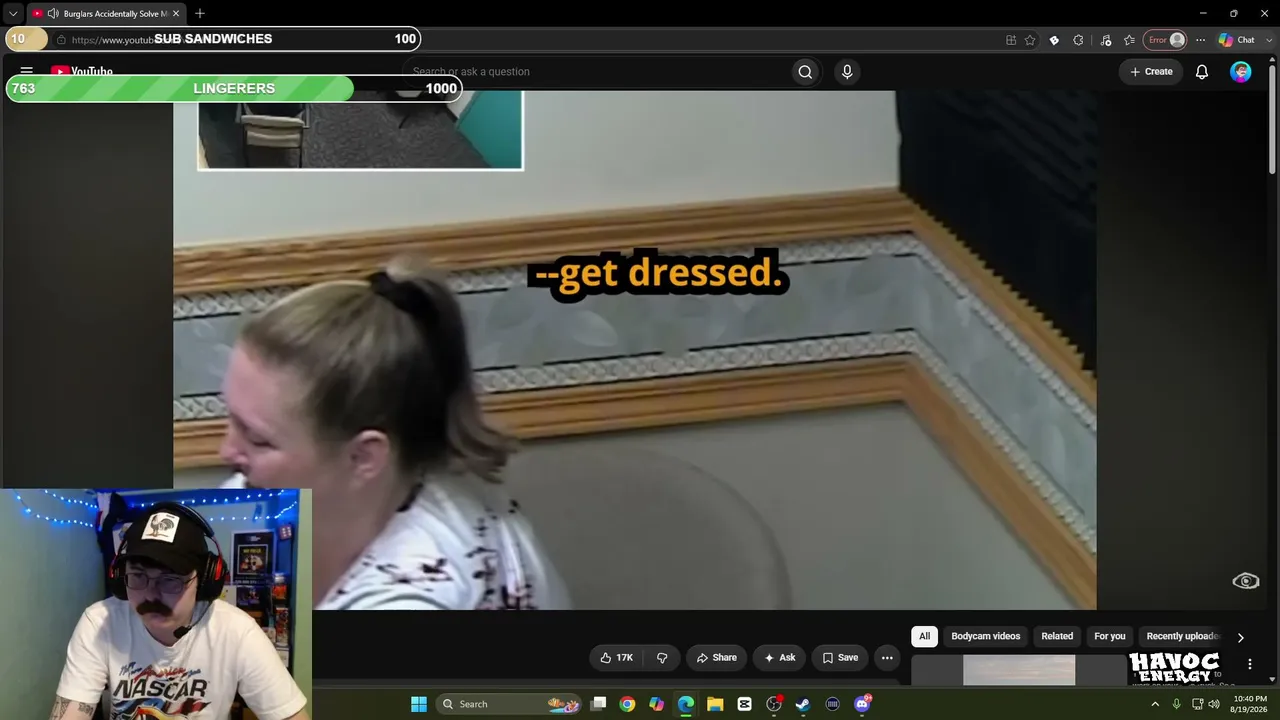Open CapCut from the taskbar
1280x720 pixels.
coord(744,704)
